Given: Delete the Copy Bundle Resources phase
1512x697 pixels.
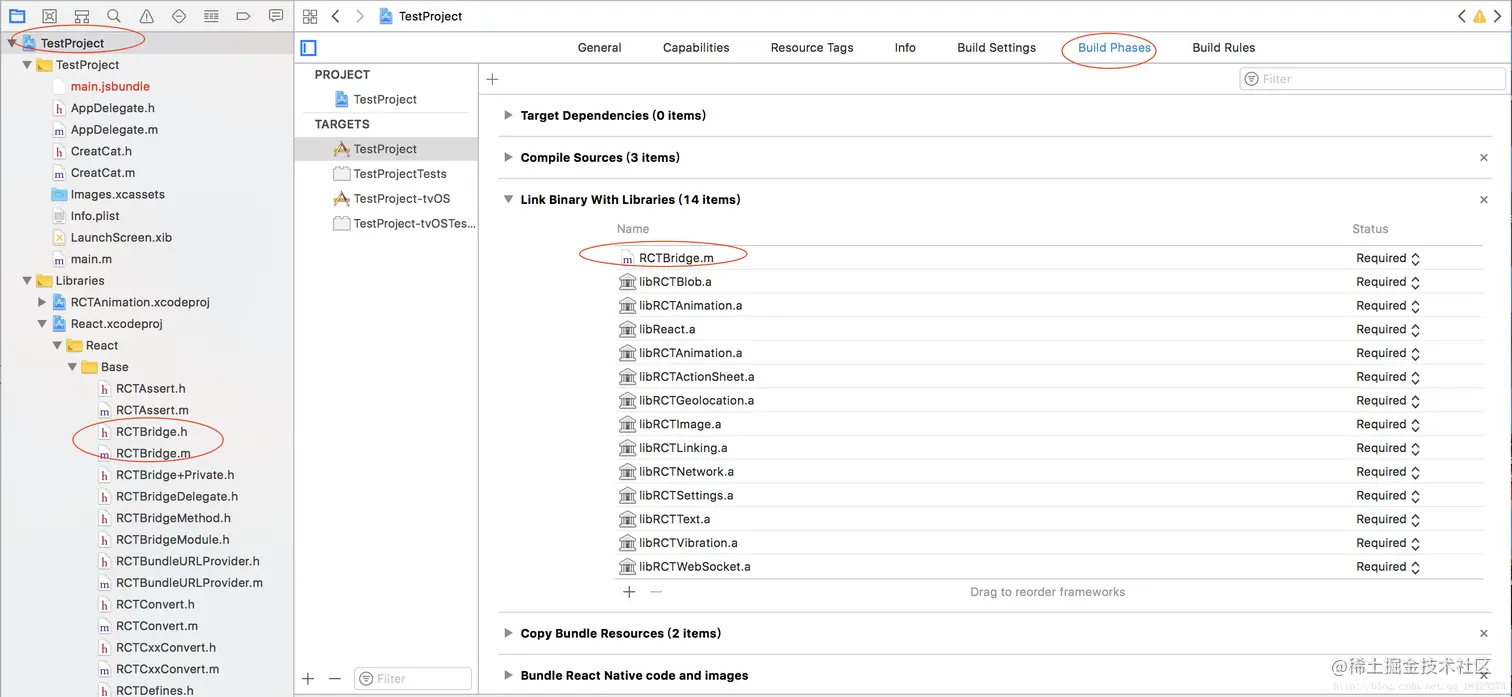Looking at the screenshot, I should (1484, 634).
